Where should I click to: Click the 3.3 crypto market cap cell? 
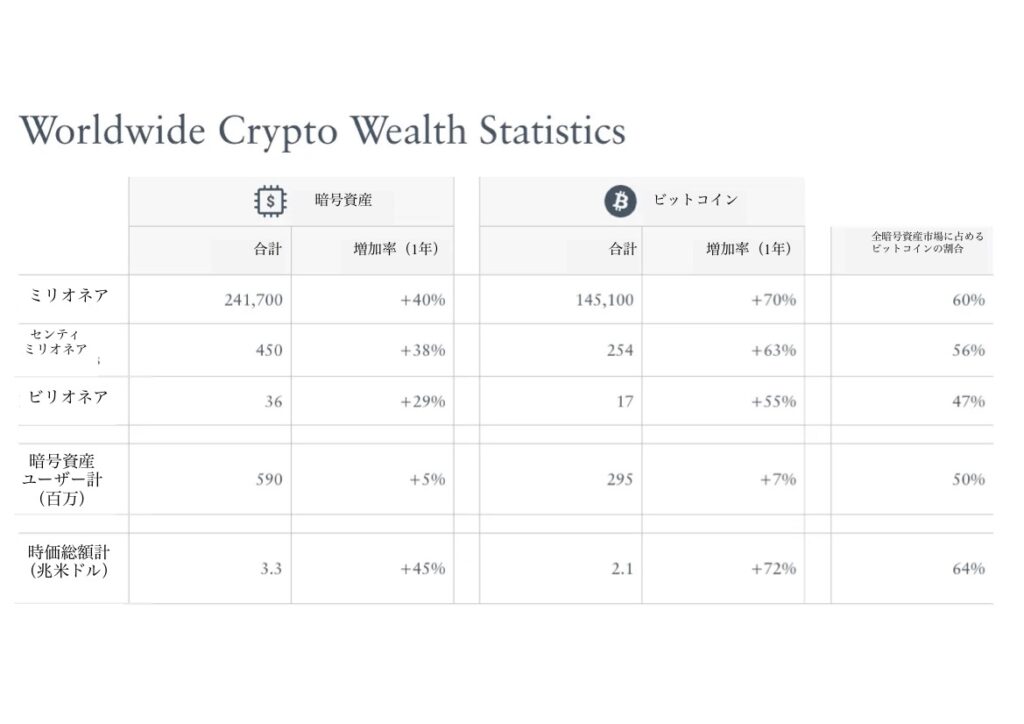tap(271, 568)
